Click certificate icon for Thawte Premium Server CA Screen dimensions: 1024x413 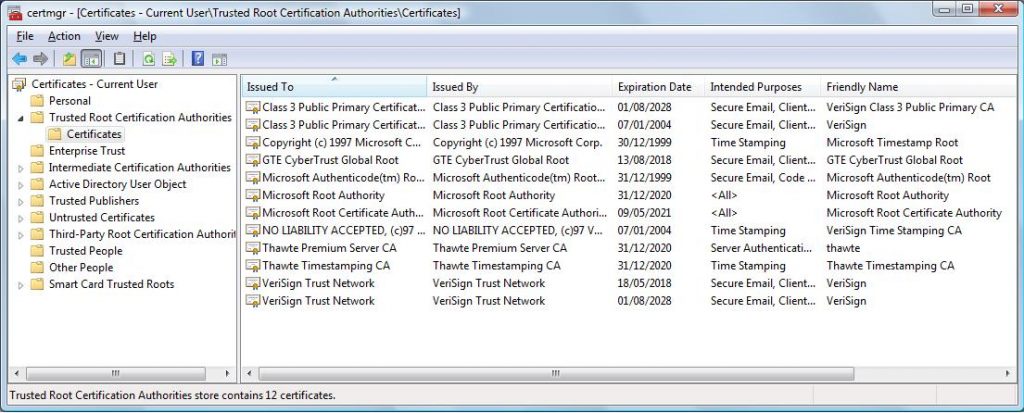(253, 248)
